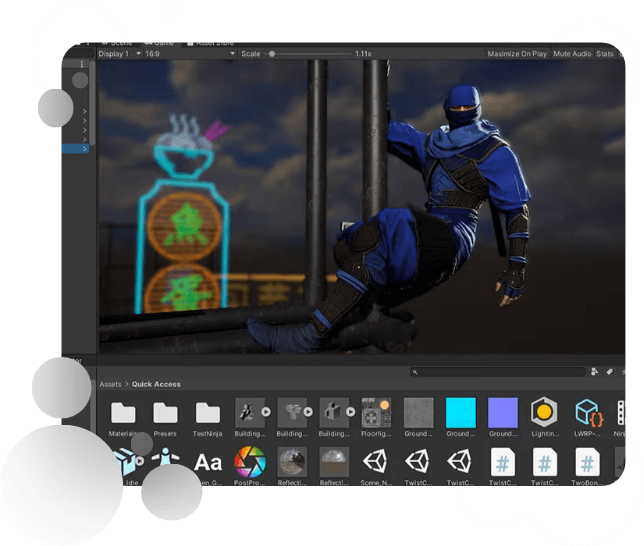This screenshot has width=644, height=546.
Task: Select the Scene_N... Unity scene asset
Action: click(x=375, y=462)
